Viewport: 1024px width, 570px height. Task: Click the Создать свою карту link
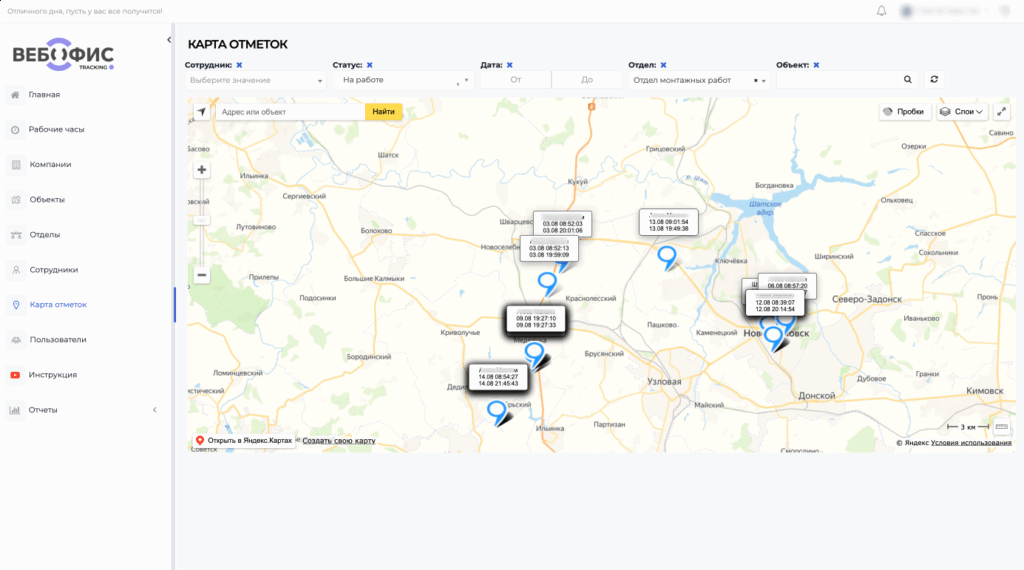point(339,441)
